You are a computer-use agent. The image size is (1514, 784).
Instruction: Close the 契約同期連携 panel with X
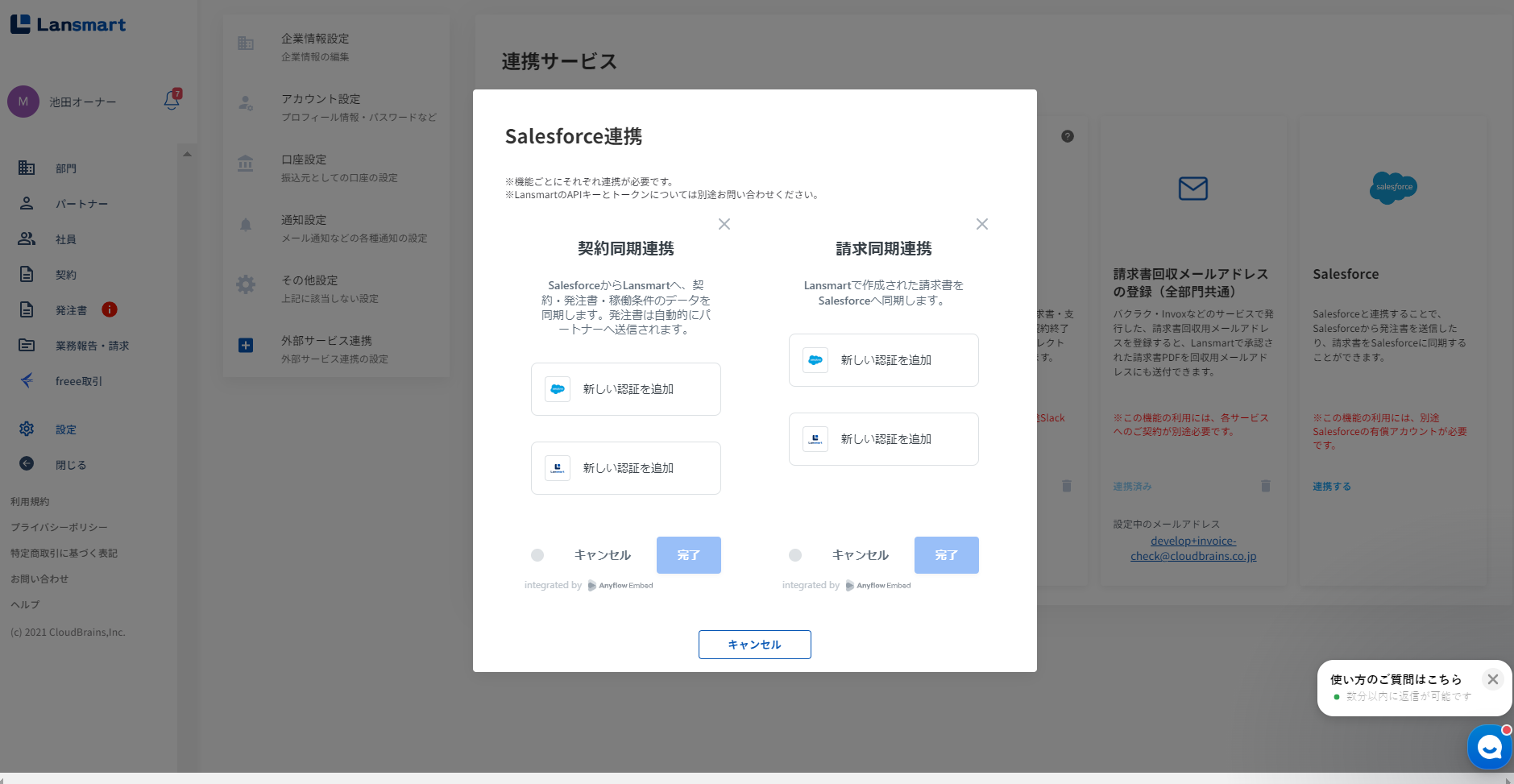tap(724, 224)
